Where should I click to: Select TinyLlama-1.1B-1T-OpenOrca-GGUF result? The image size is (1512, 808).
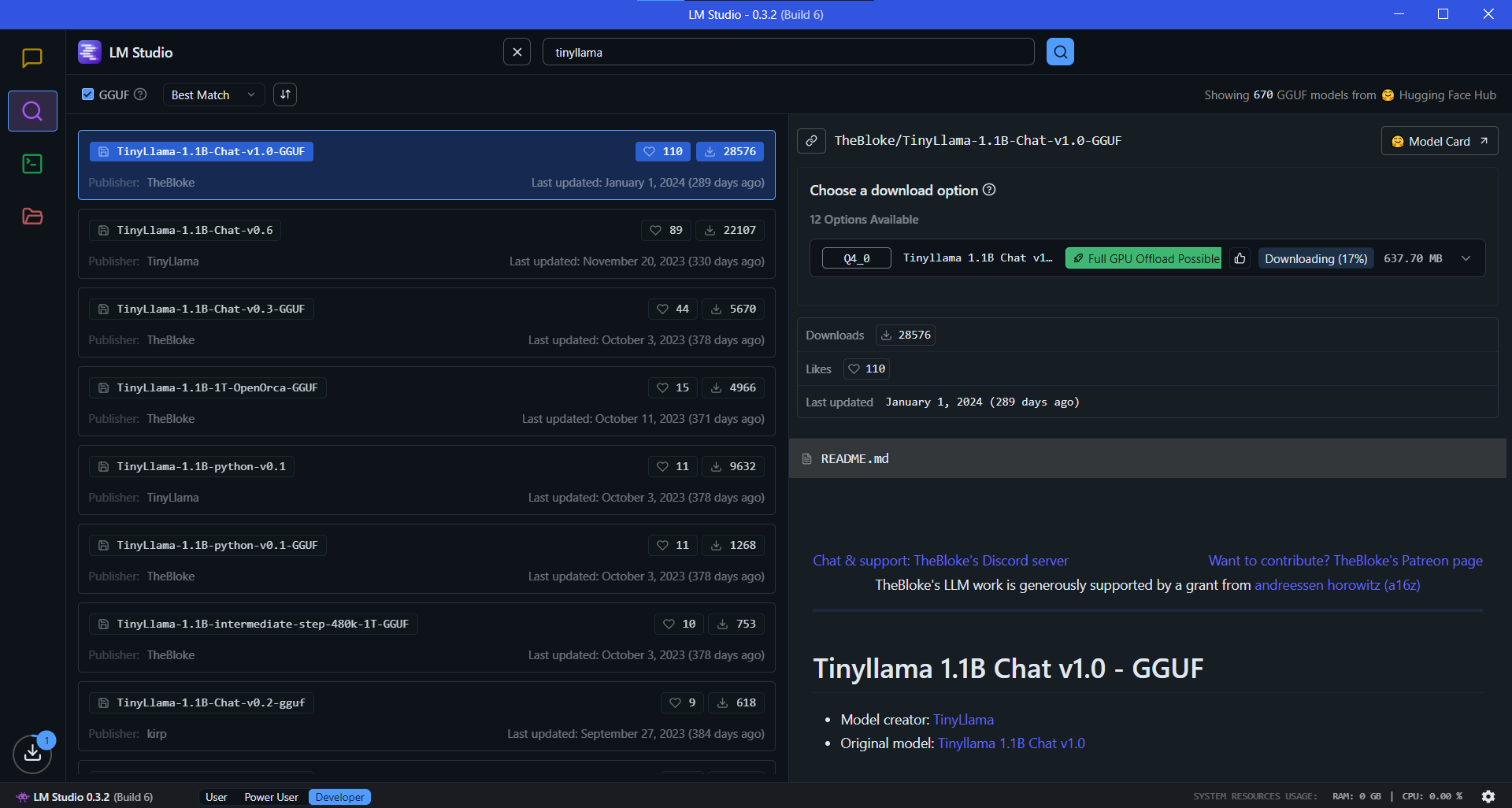(x=427, y=402)
